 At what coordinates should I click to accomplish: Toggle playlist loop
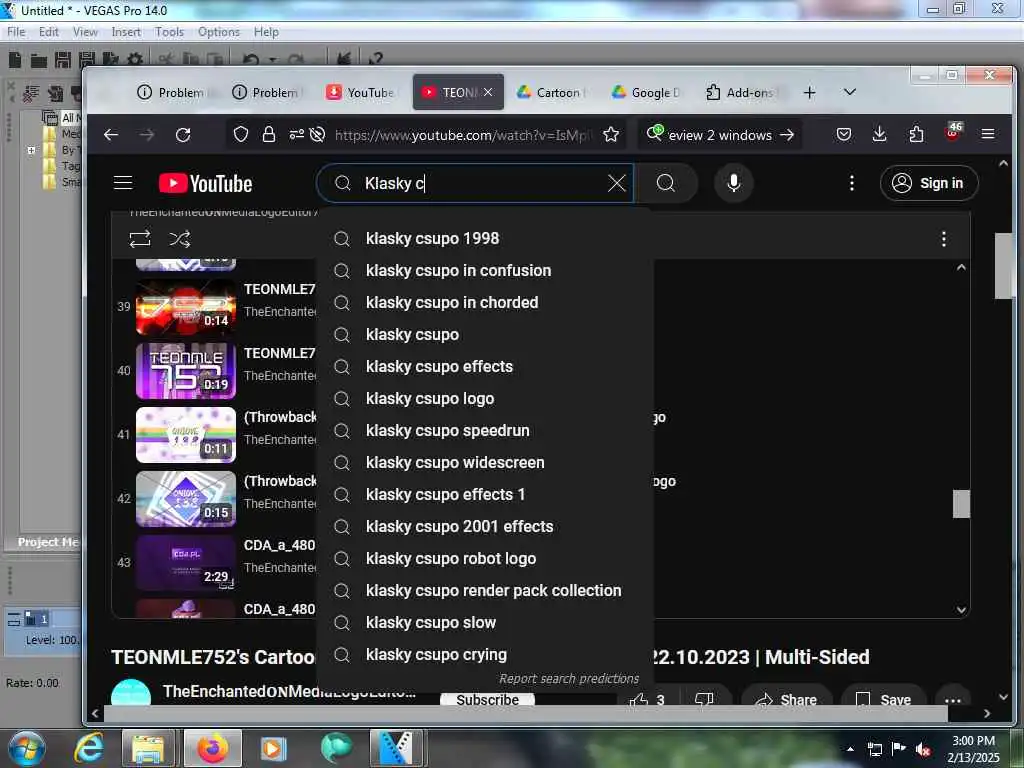pyautogui.click(x=140, y=239)
